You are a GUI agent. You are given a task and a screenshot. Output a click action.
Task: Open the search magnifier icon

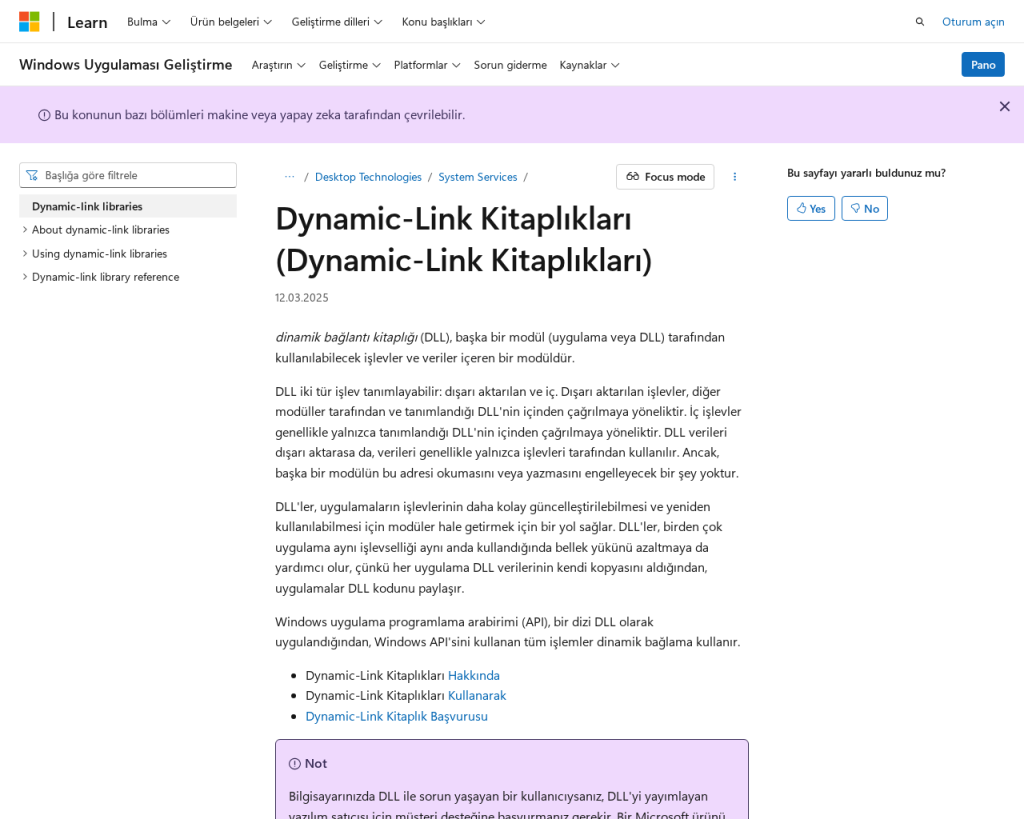(920, 22)
